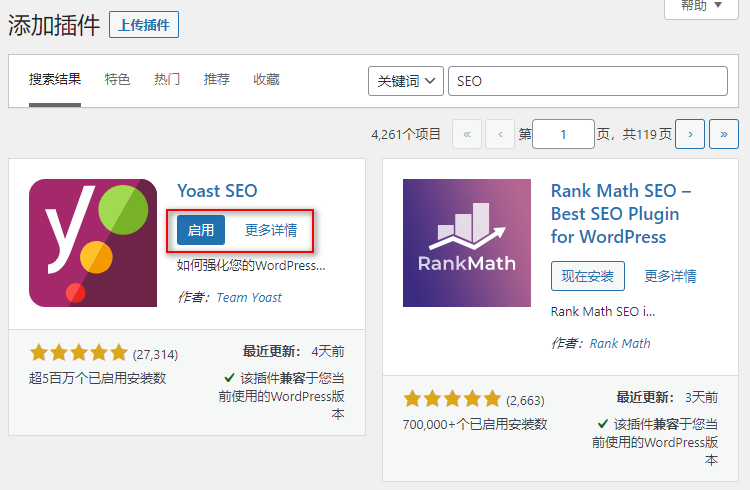Expand the 帮助 help panel

[701, 7]
